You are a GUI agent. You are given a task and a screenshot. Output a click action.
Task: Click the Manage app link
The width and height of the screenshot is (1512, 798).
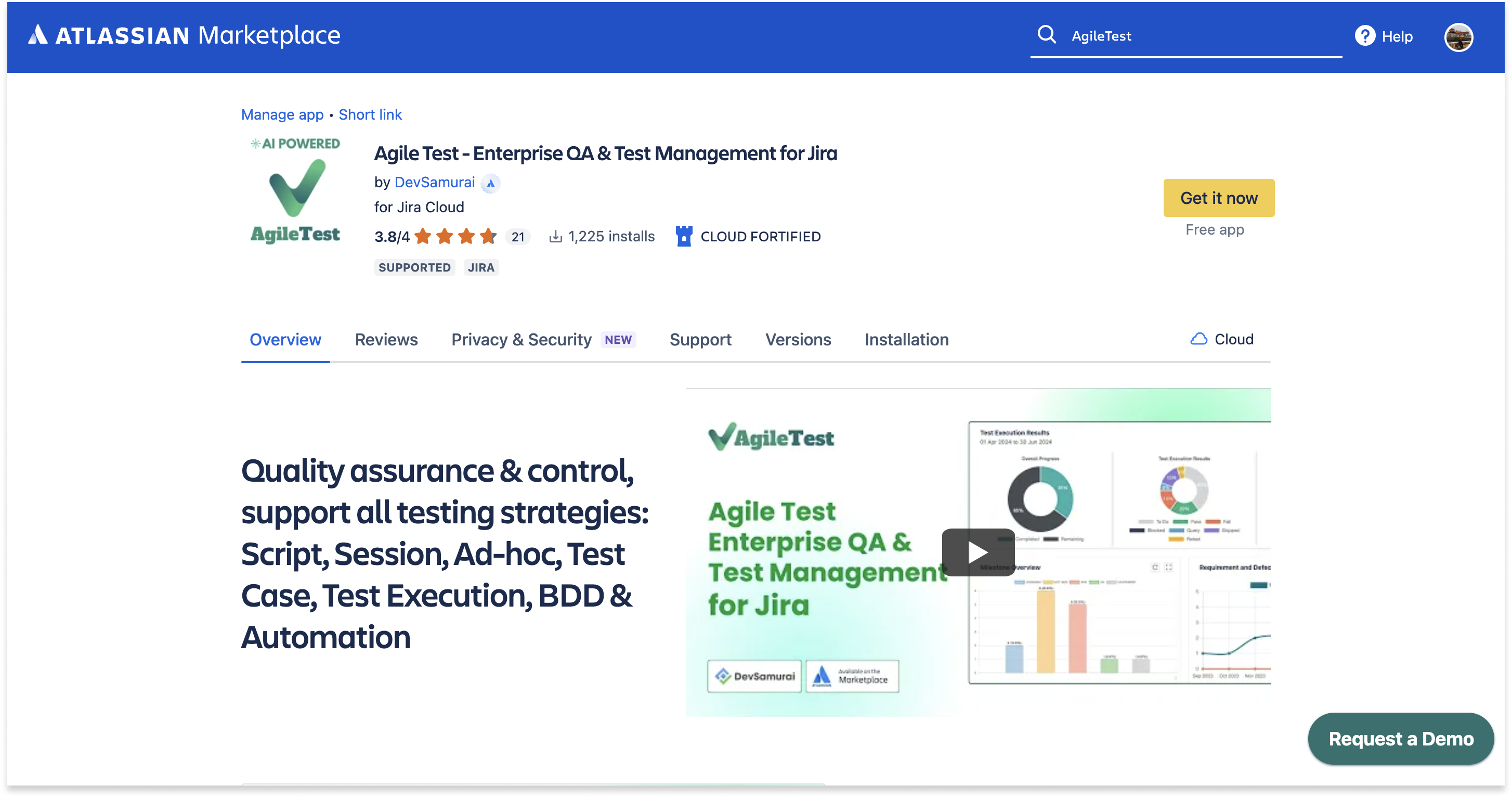(282, 114)
